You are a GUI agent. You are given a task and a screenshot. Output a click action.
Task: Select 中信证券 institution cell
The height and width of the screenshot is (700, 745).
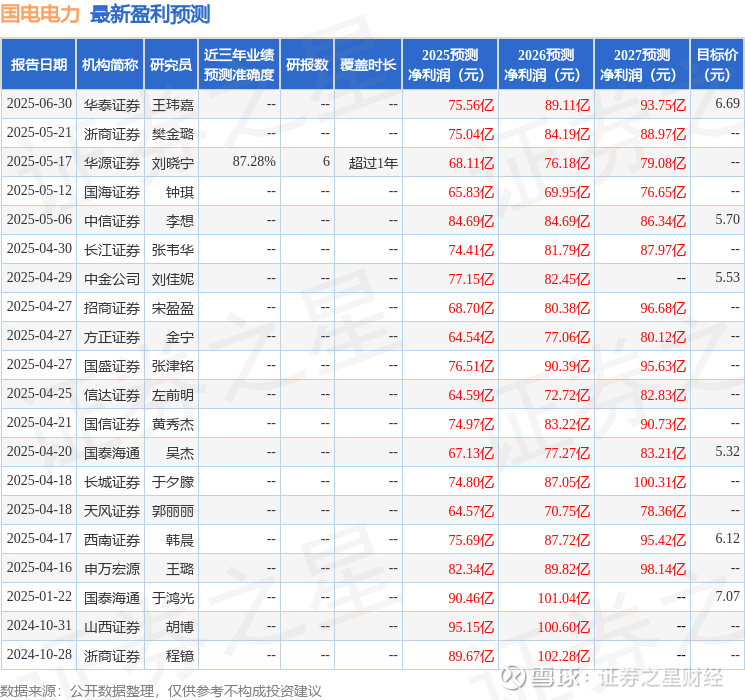click(112, 221)
